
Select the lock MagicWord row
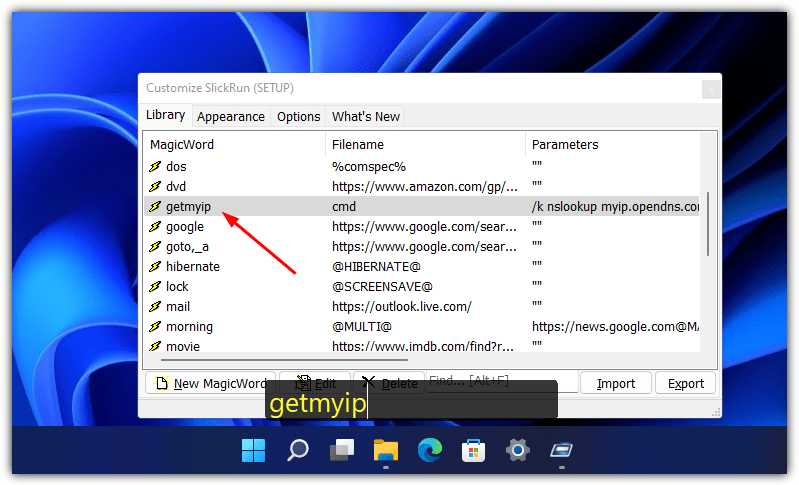(422, 286)
